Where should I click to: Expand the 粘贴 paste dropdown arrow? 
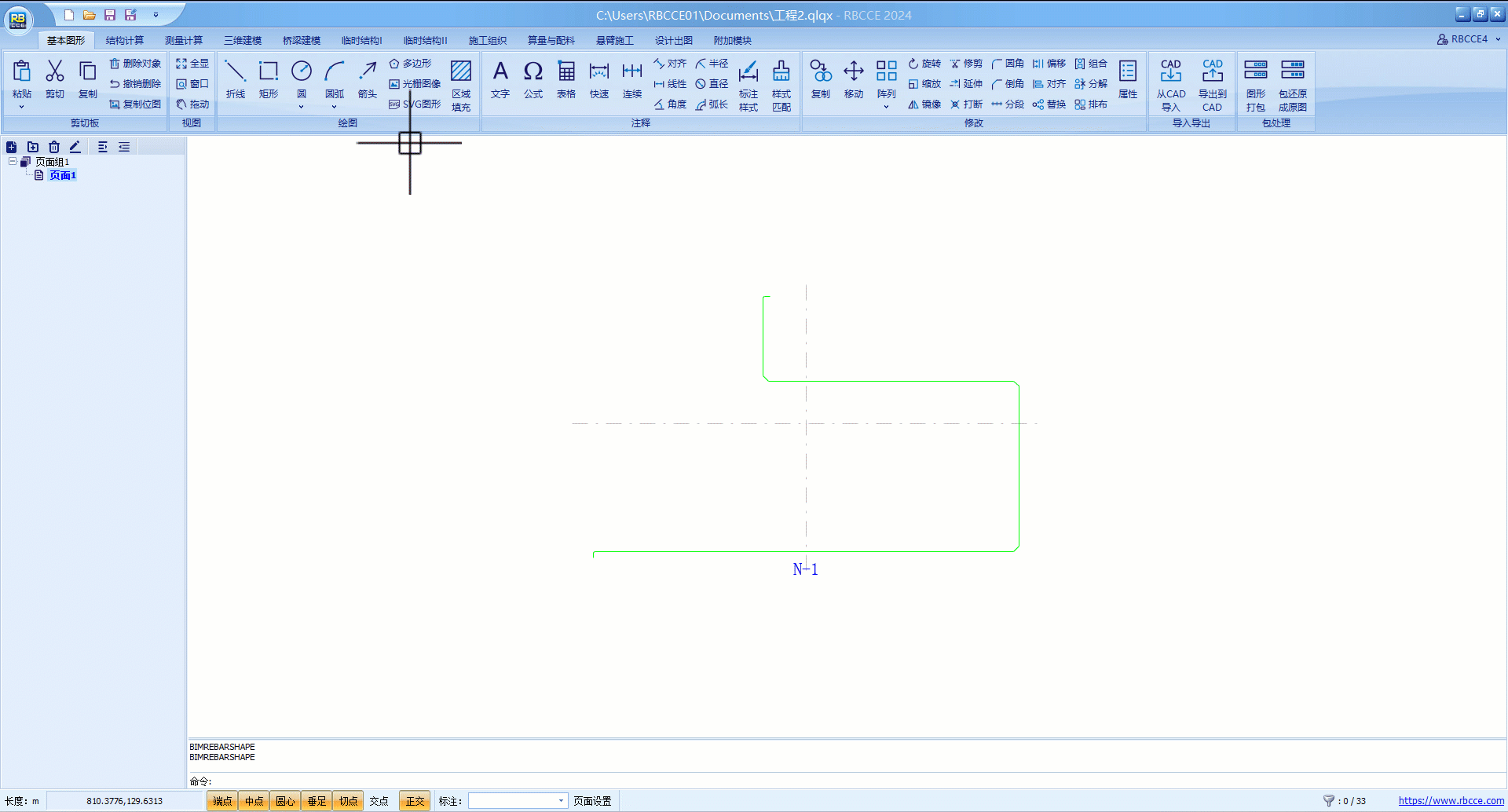coord(21,107)
